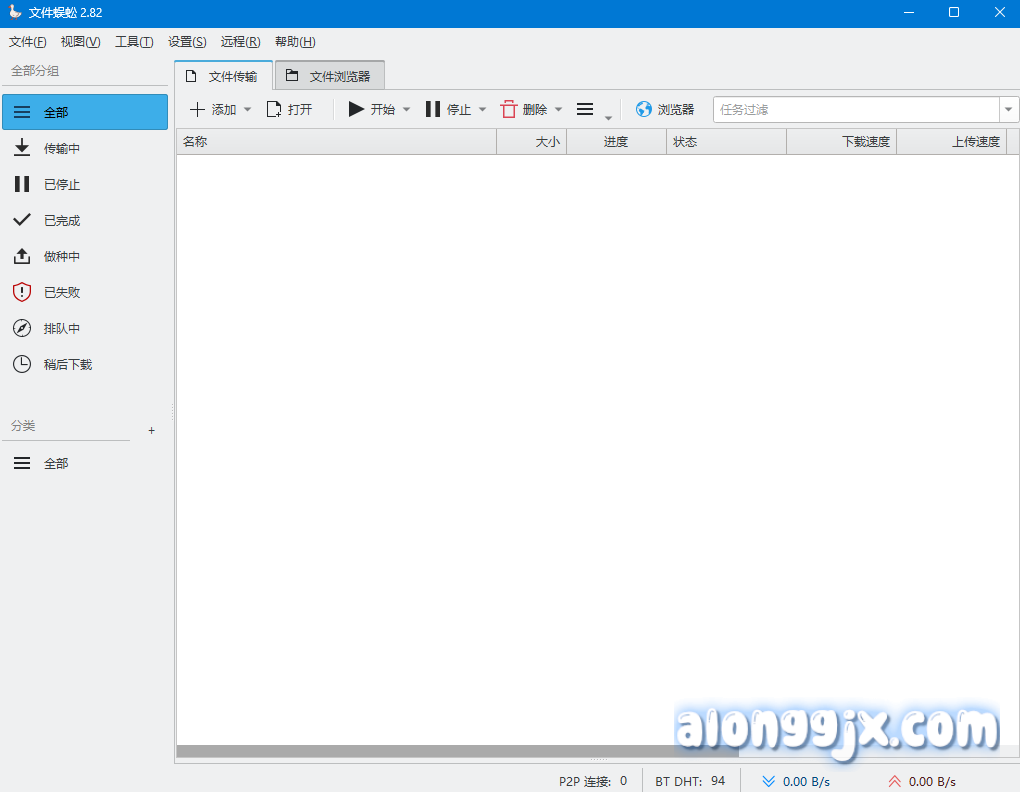The height and width of the screenshot is (792, 1020).
Task: Open the Browser (浏览器) globe icon
Action: click(x=644, y=110)
